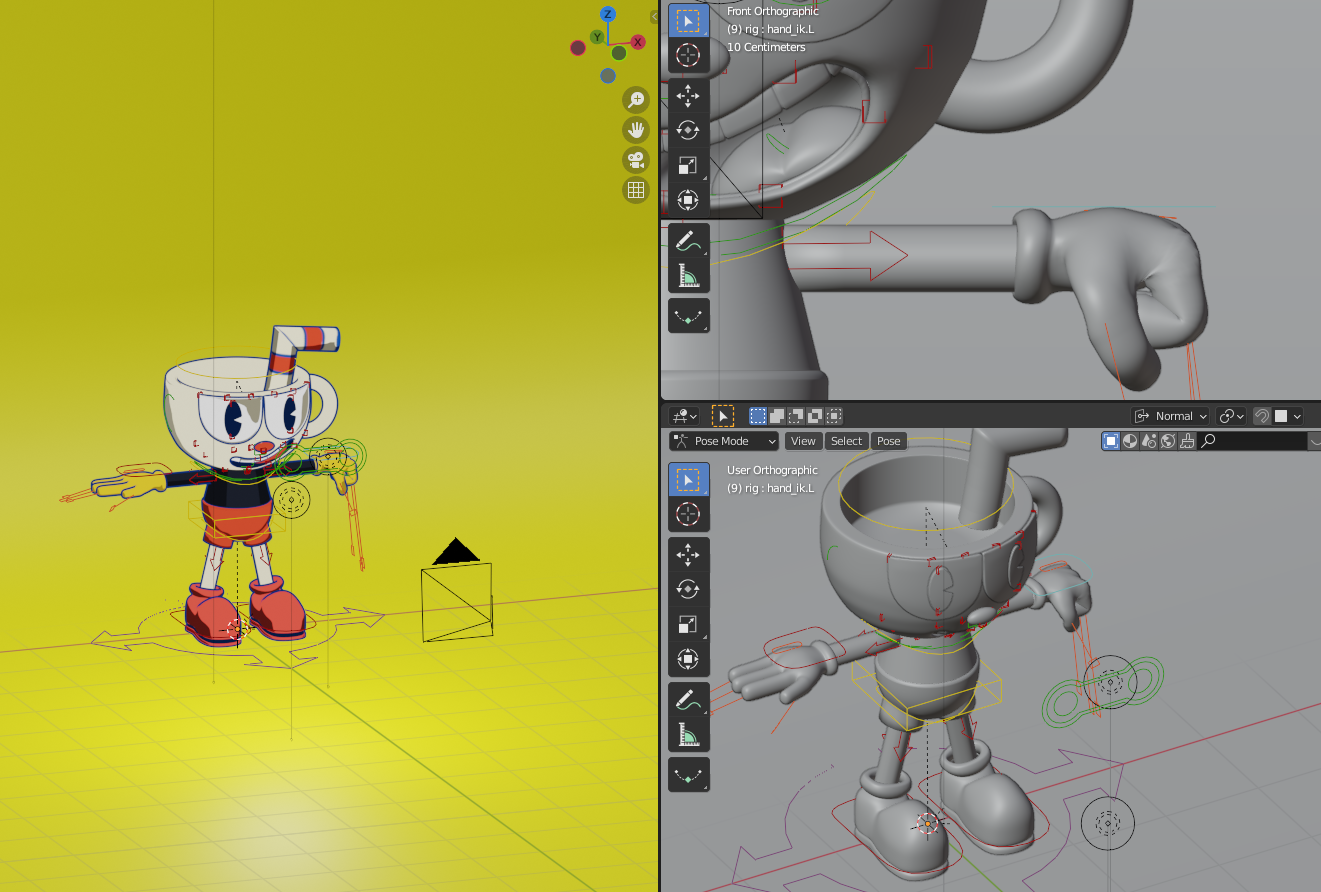Open the Pose Mode dropdown

click(x=724, y=441)
